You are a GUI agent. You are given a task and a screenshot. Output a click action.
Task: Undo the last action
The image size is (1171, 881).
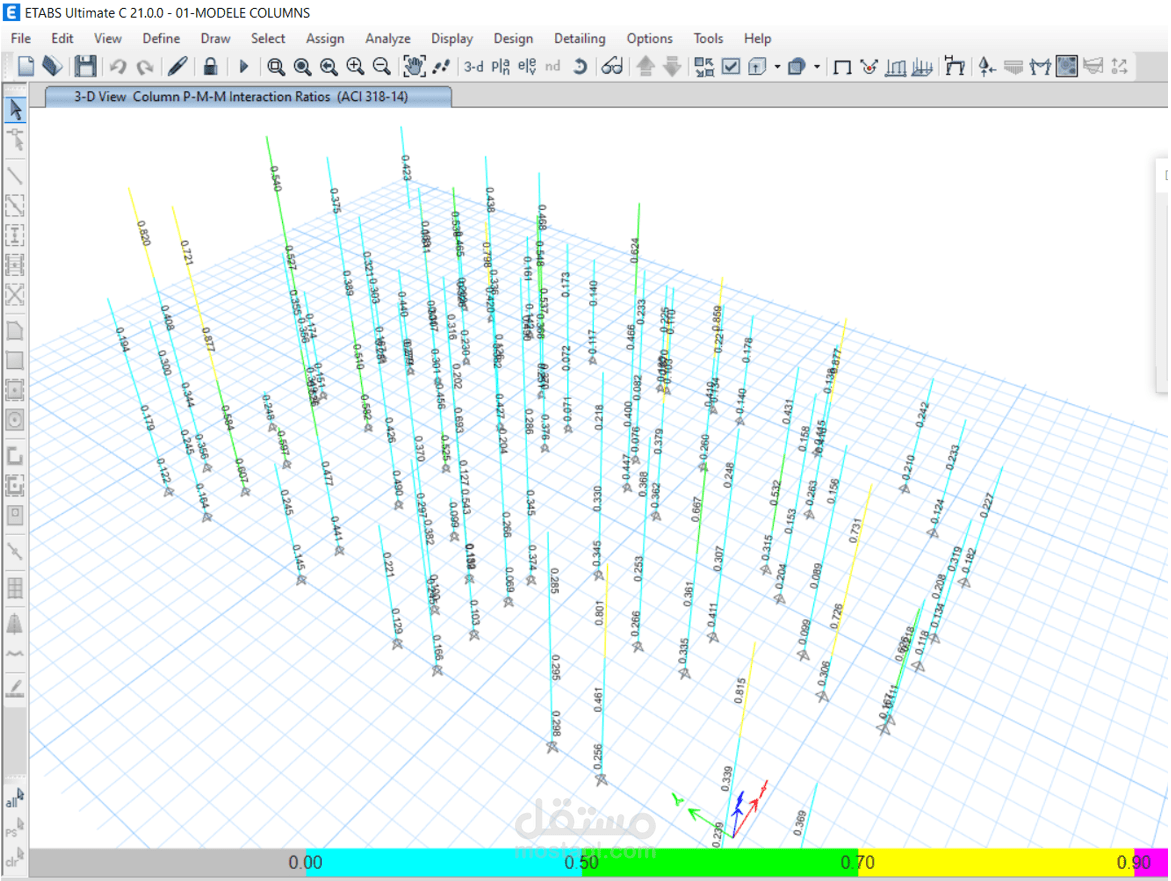[x=117, y=66]
